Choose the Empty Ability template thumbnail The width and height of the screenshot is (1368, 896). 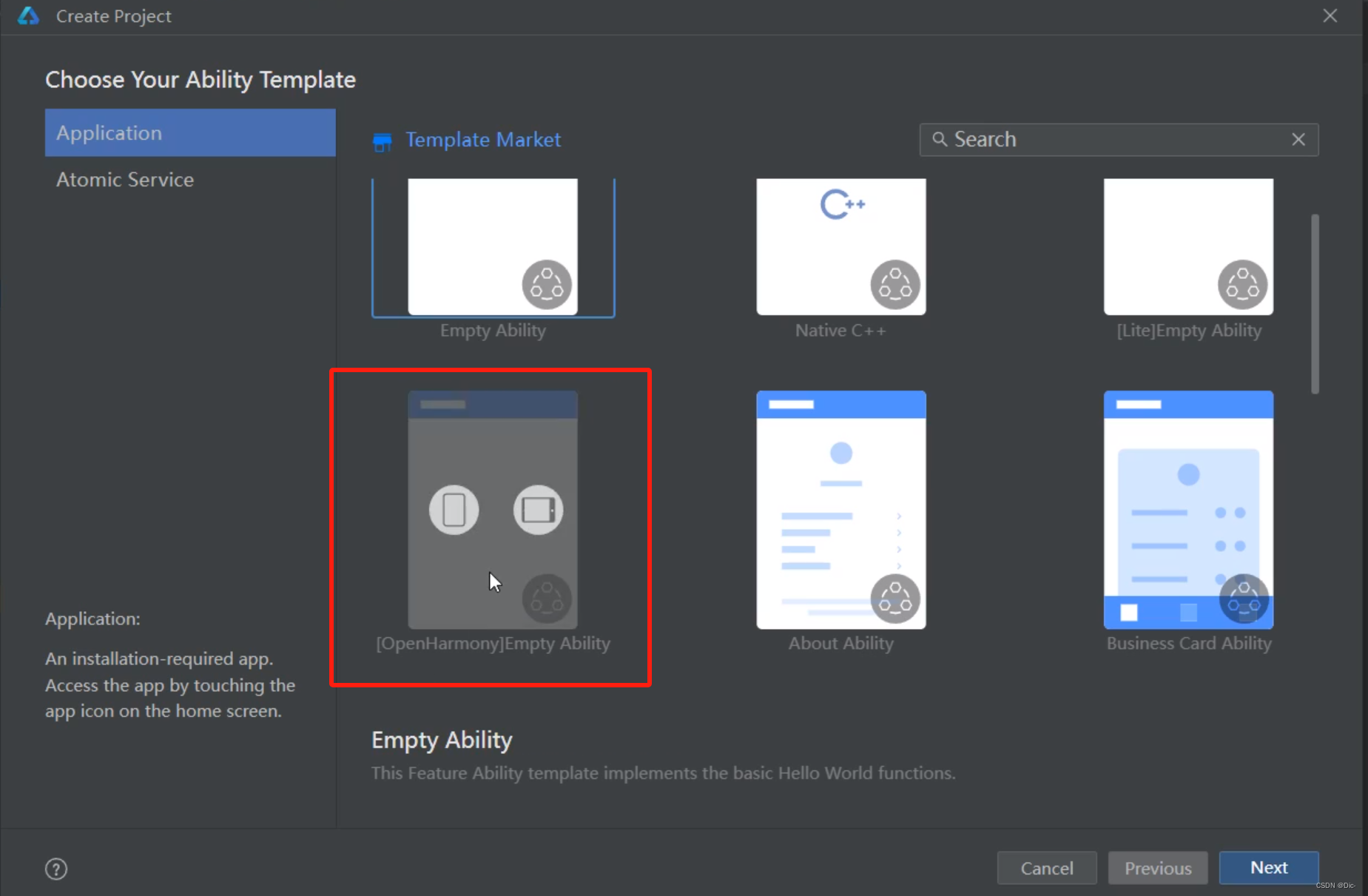(493, 246)
